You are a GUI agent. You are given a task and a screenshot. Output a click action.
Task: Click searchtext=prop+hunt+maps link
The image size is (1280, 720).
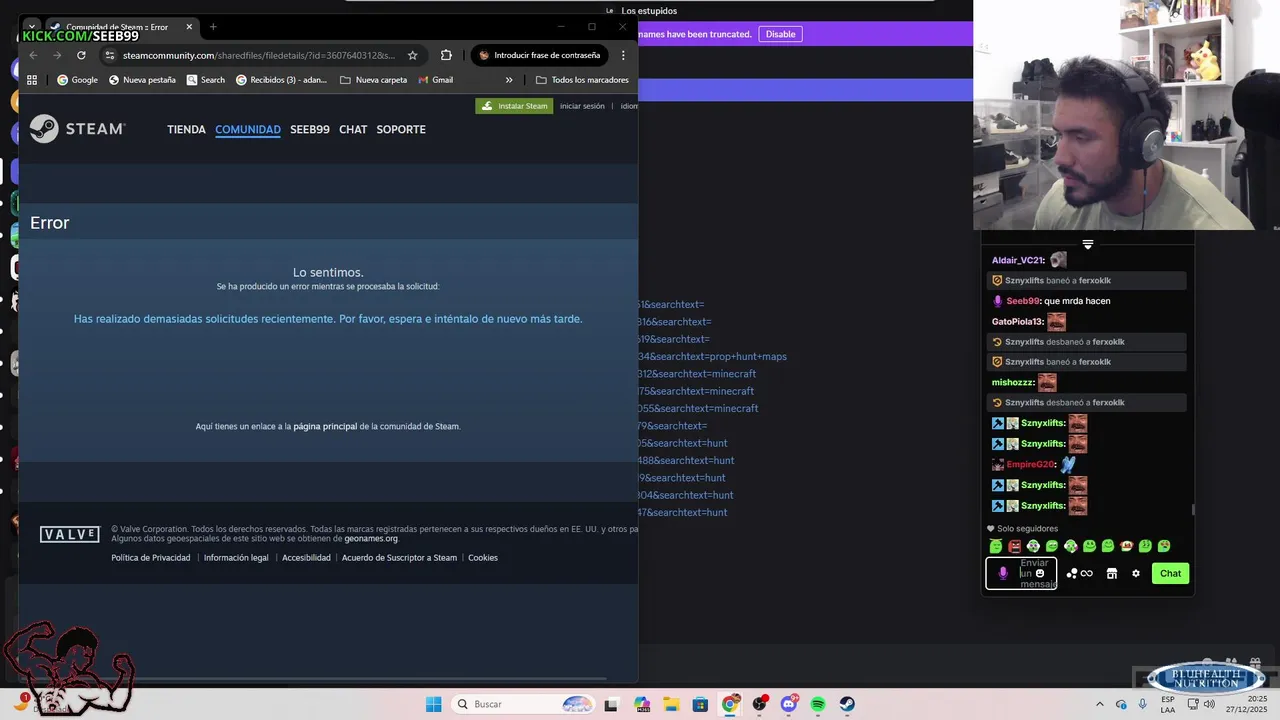point(713,356)
